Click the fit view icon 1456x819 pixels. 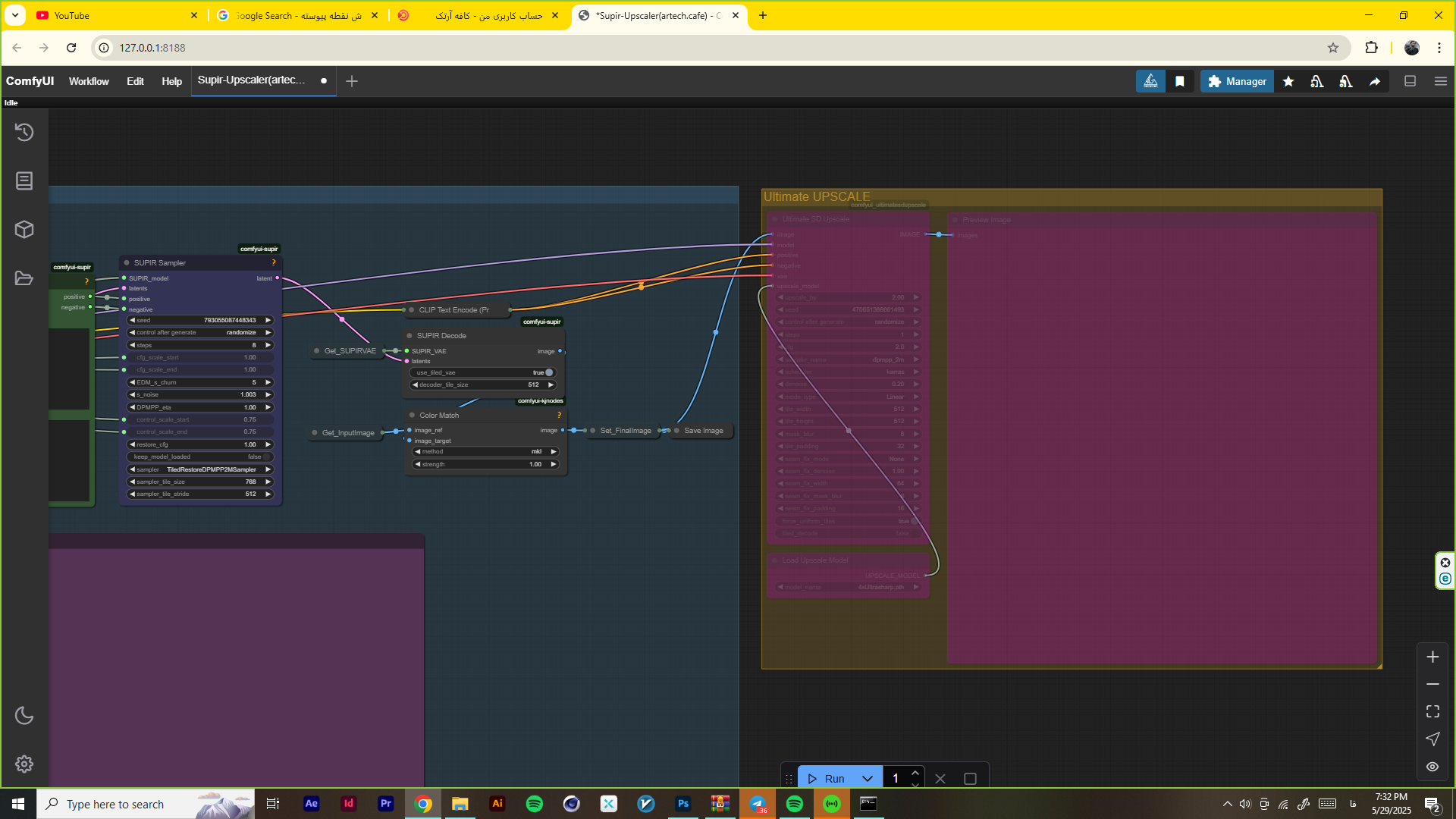tap(1432, 711)
